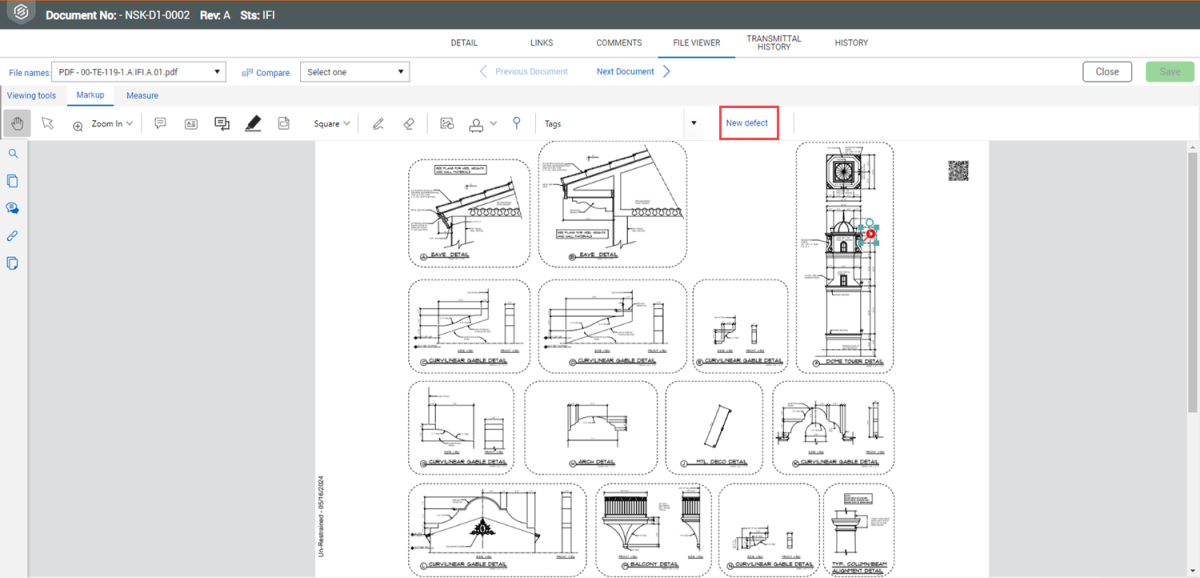Open the search panel in left sidebar

point(13,154)
